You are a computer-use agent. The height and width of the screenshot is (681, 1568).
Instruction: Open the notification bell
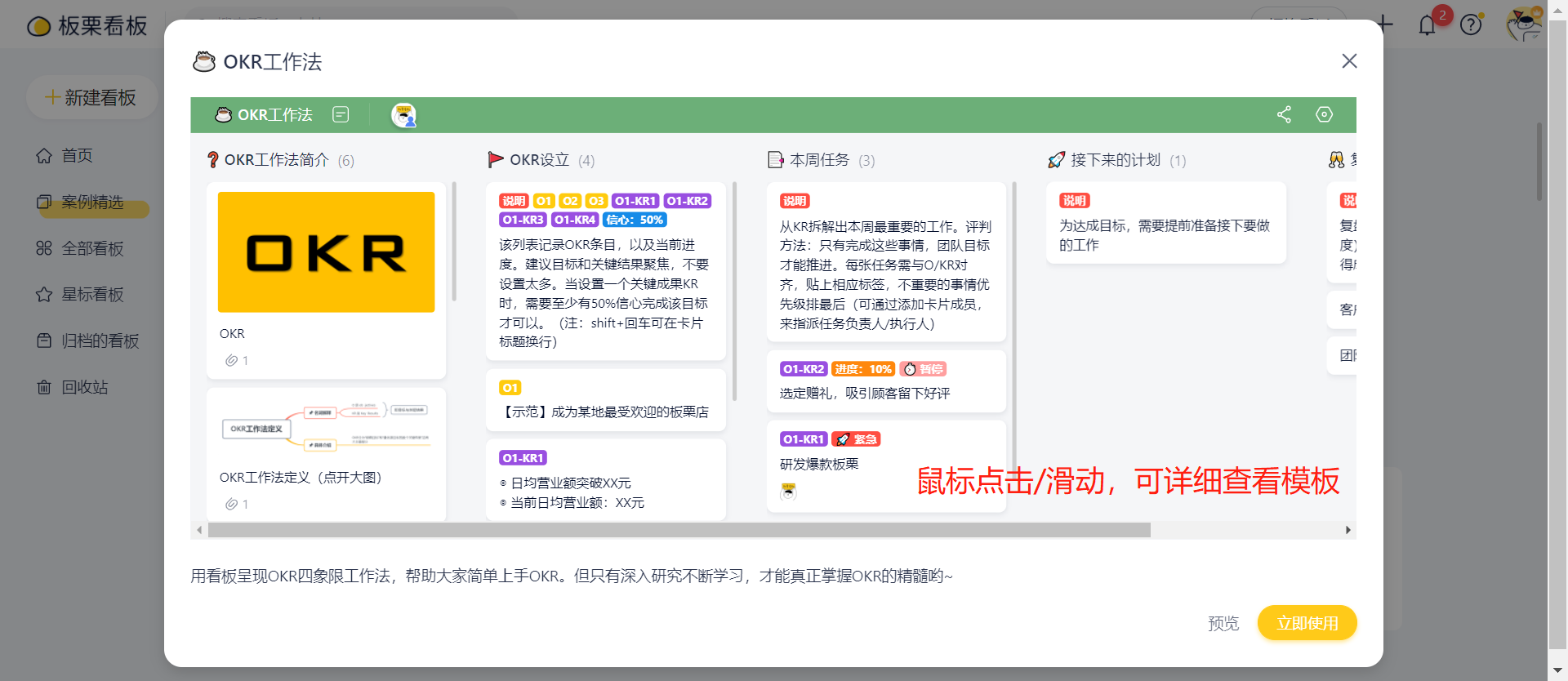[1427, 25]
